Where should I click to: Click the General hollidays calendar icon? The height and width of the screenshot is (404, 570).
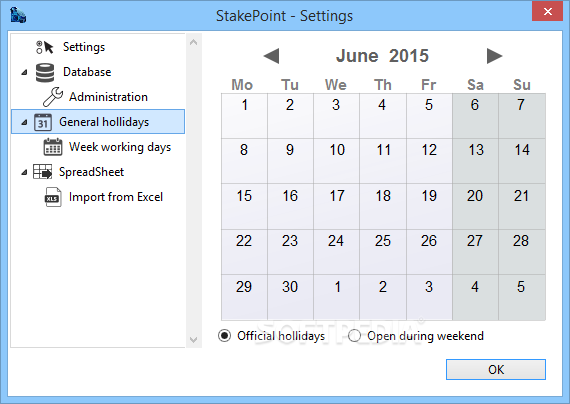[x=43, y=122]
